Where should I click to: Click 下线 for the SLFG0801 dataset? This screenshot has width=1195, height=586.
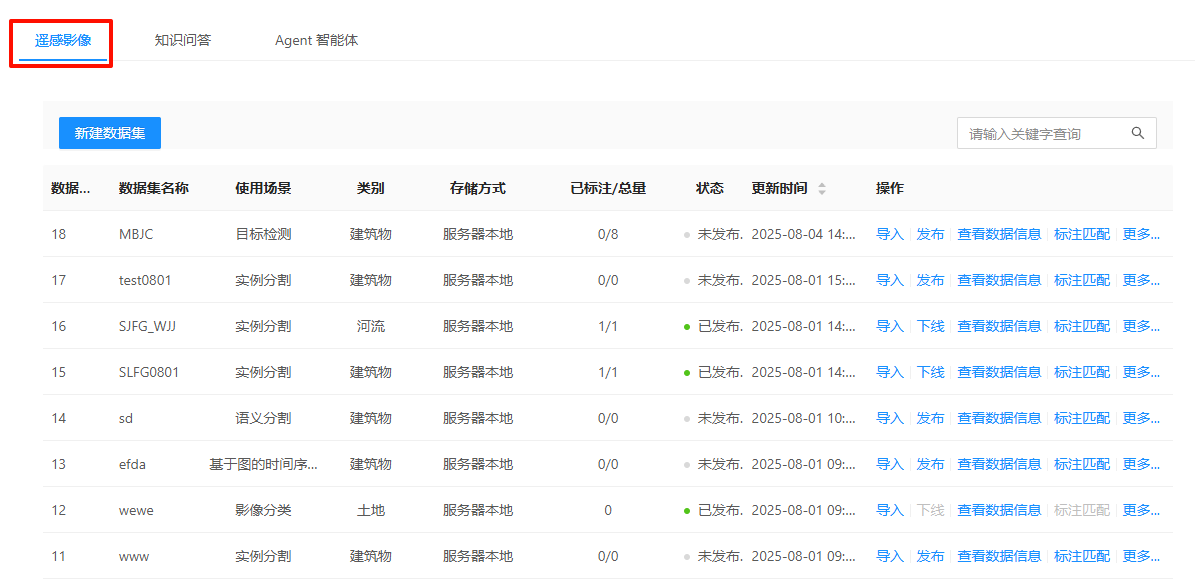930,372
